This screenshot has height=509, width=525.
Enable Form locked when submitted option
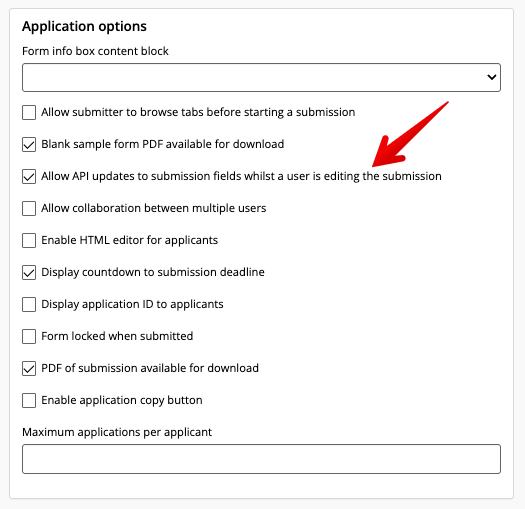point(29,336)
